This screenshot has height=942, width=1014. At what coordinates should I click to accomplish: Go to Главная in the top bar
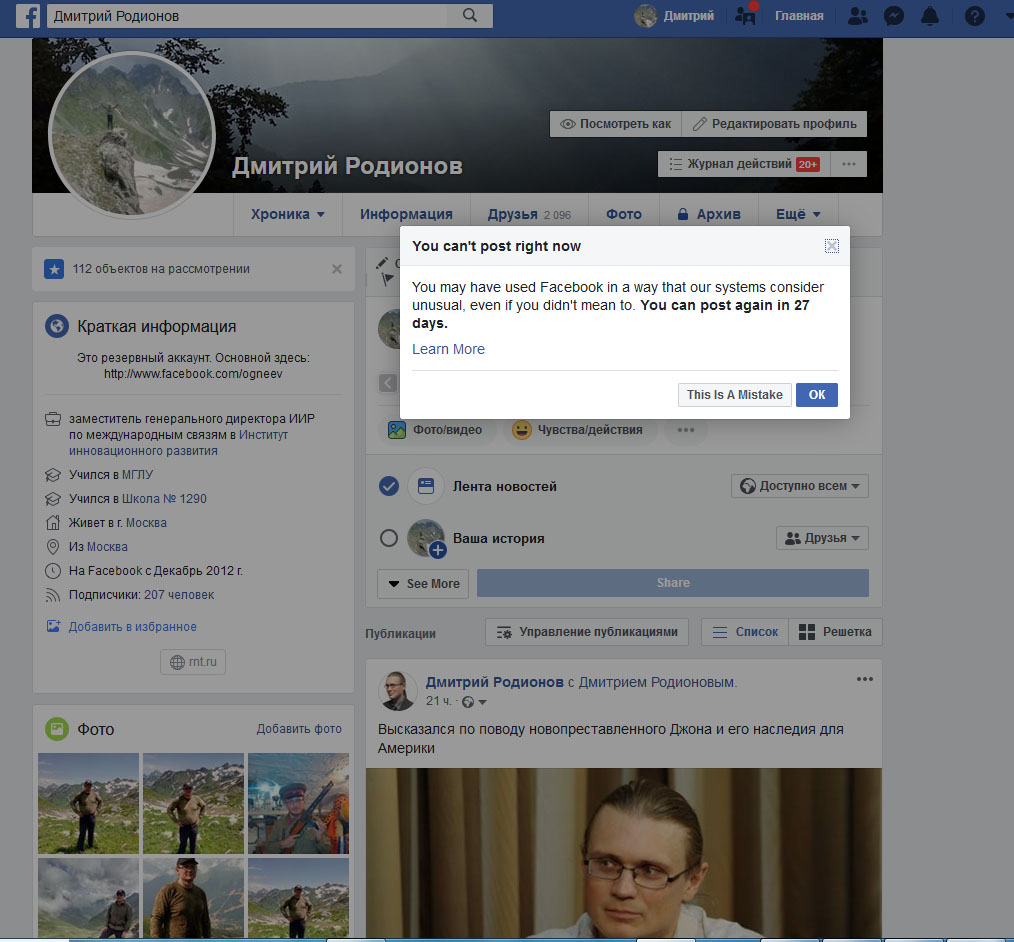(799, 16)
